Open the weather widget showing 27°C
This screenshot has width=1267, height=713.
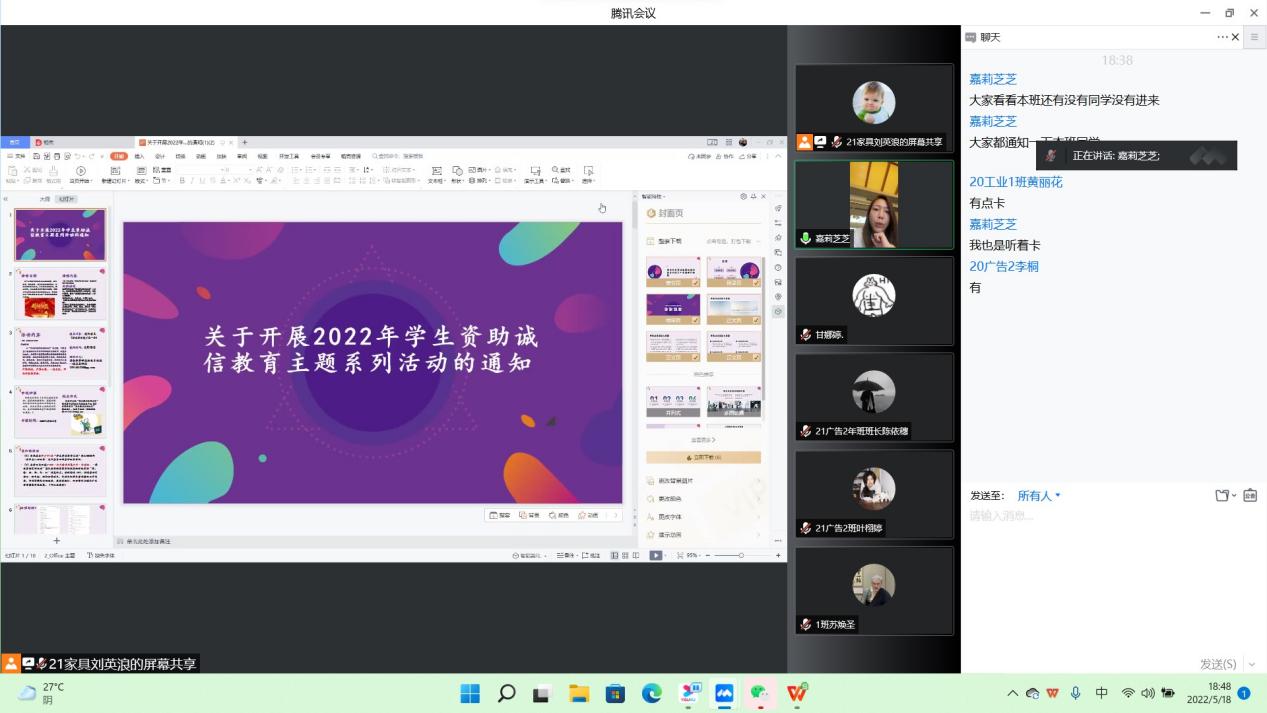pyautogui.click(x=40, y=693)
